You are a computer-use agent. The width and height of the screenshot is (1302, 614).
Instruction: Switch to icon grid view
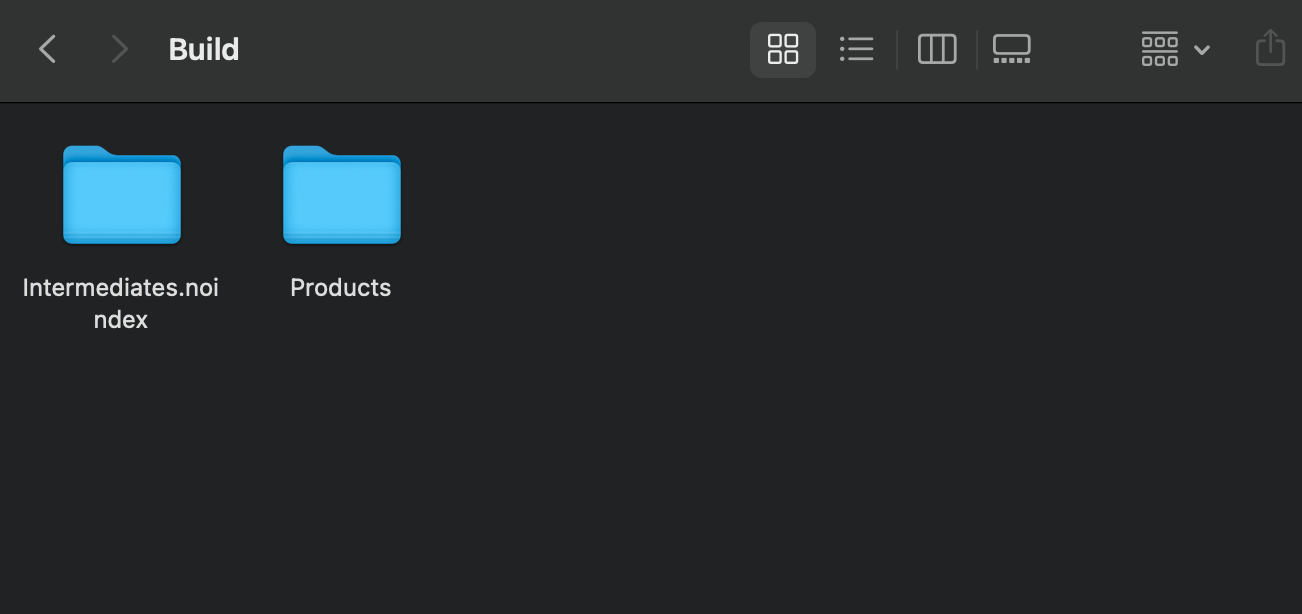pos(783,49)
